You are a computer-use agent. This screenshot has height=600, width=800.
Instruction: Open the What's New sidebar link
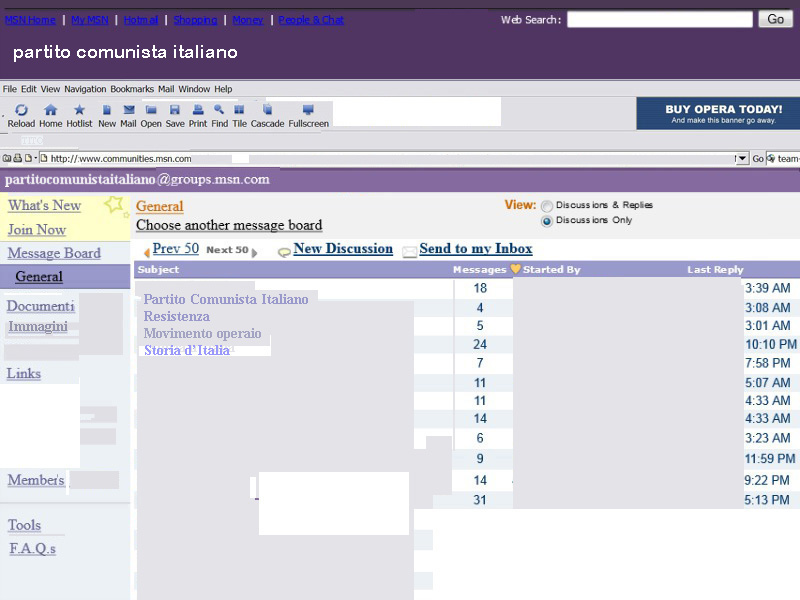click(x=44, y=205)
